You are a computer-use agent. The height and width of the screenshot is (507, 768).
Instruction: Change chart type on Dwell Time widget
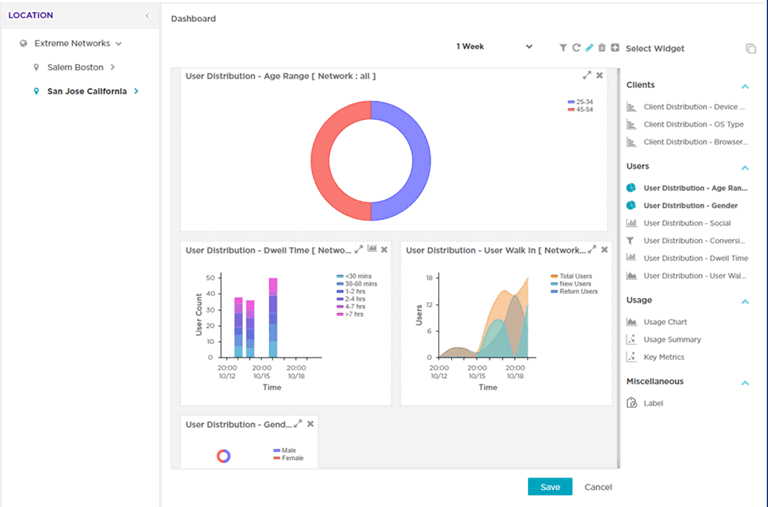372,249
